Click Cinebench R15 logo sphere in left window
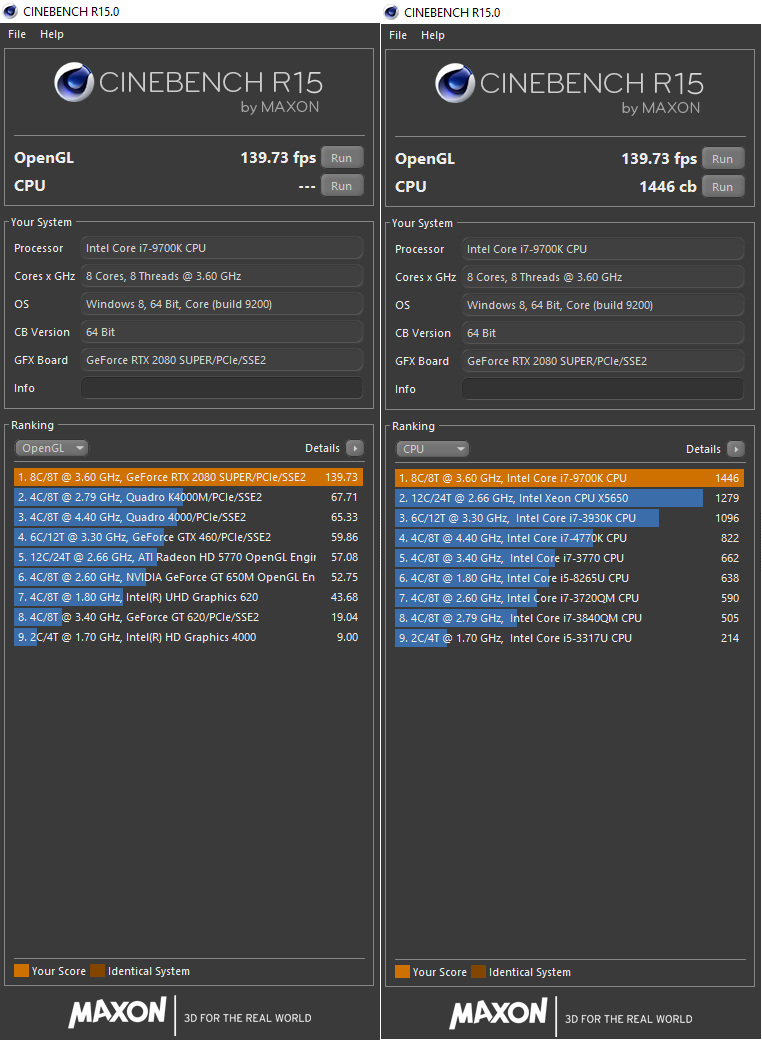The height and width of the screenshot is (1040, 762). pyautogui.click(x=74, y=82)
